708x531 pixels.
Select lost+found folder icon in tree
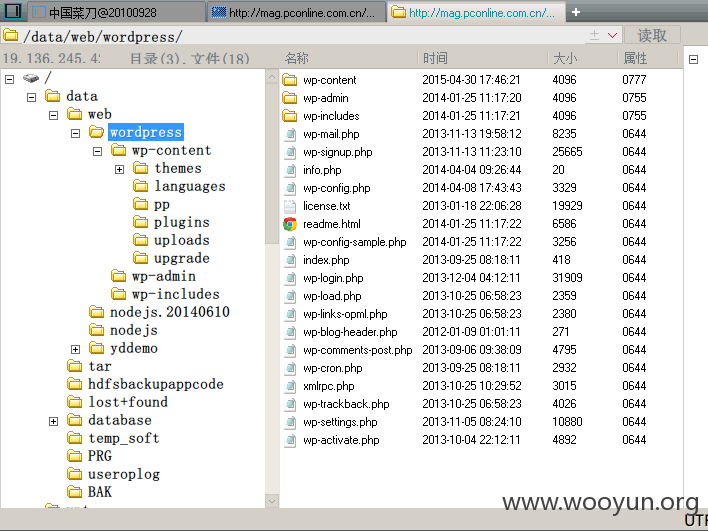[75, 401]
